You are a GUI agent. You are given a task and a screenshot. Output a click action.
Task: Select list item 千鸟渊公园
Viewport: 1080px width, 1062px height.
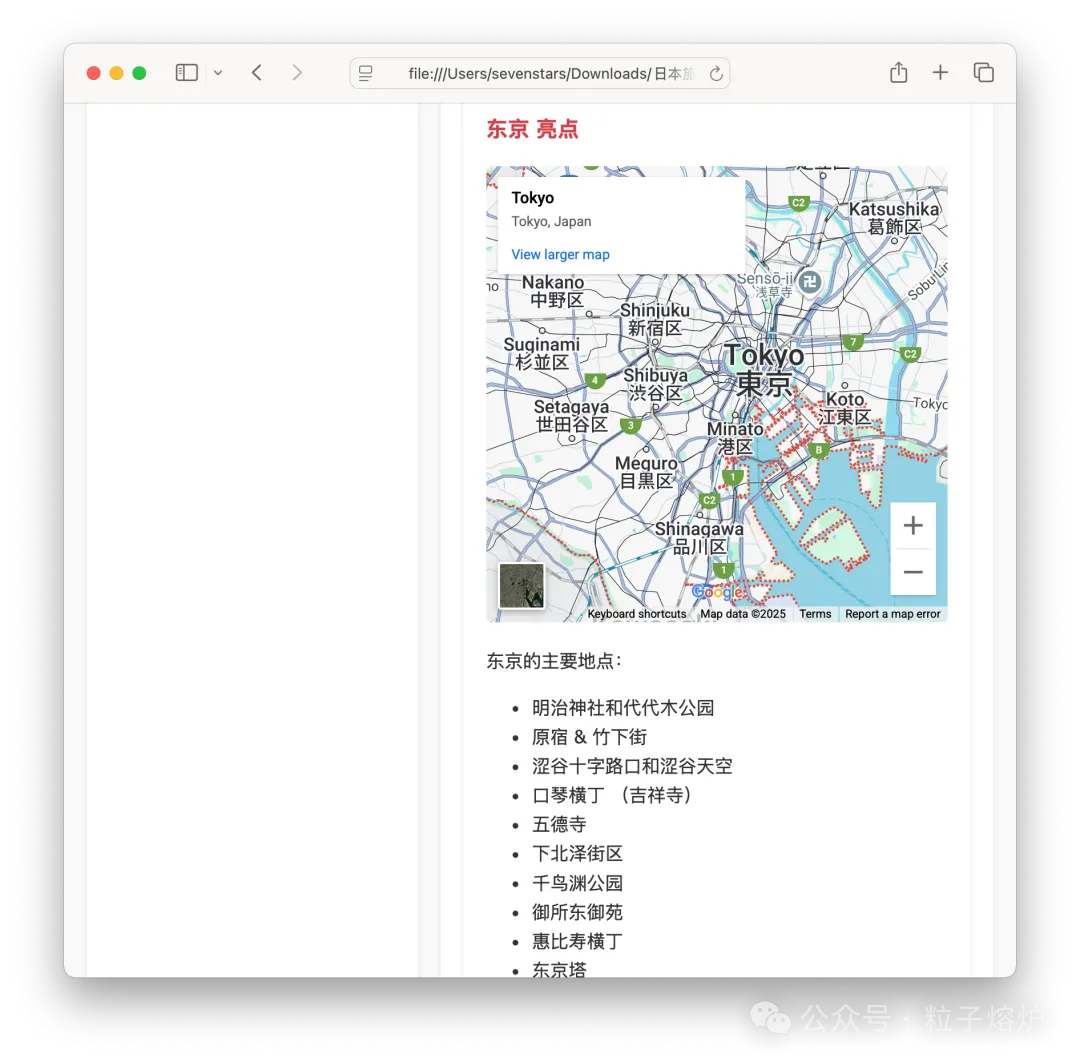pyautogui.click(x=577, y=883)
